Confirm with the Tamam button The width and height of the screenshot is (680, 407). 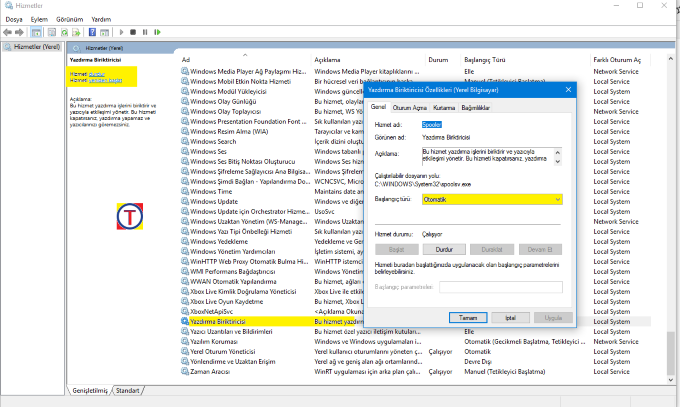tap(467, 317)
